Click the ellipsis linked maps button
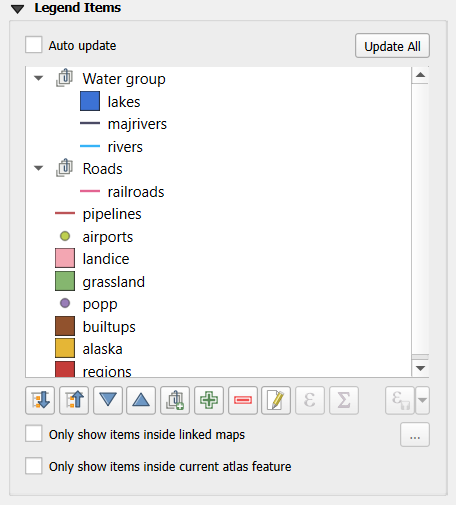The width and height of the screenshot is (456, 505). tap(415, 435)
